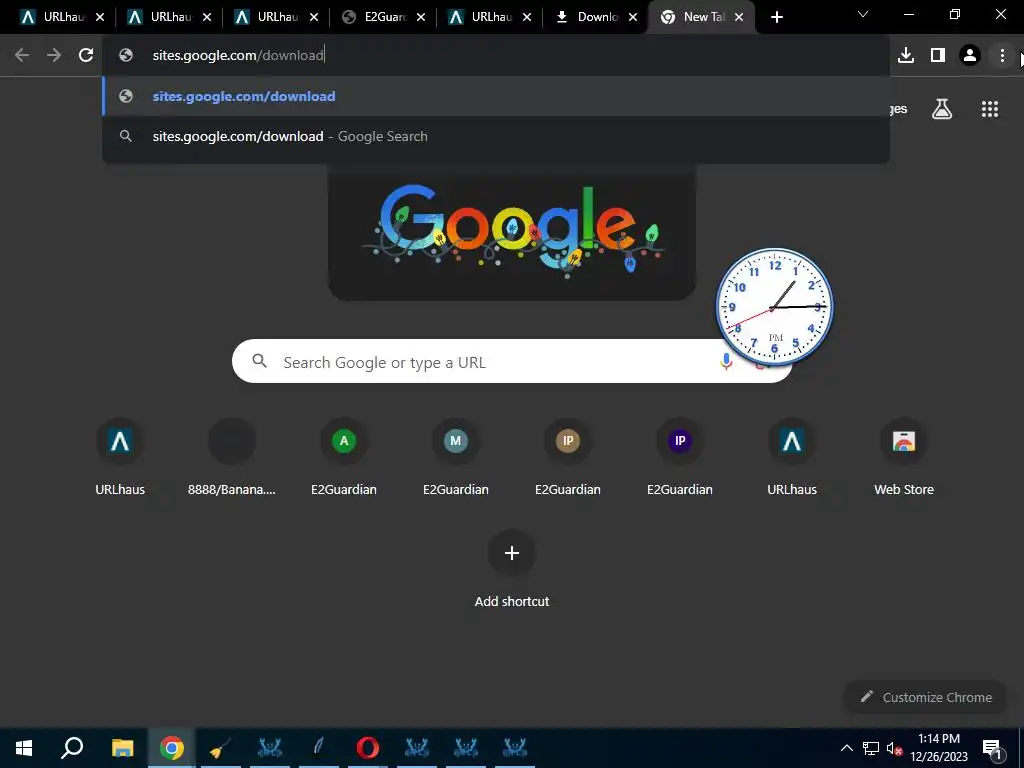Open Windows taskbar search
Image resolution: width=1024 pixels, height=768 pixels.
pos(72,748)
